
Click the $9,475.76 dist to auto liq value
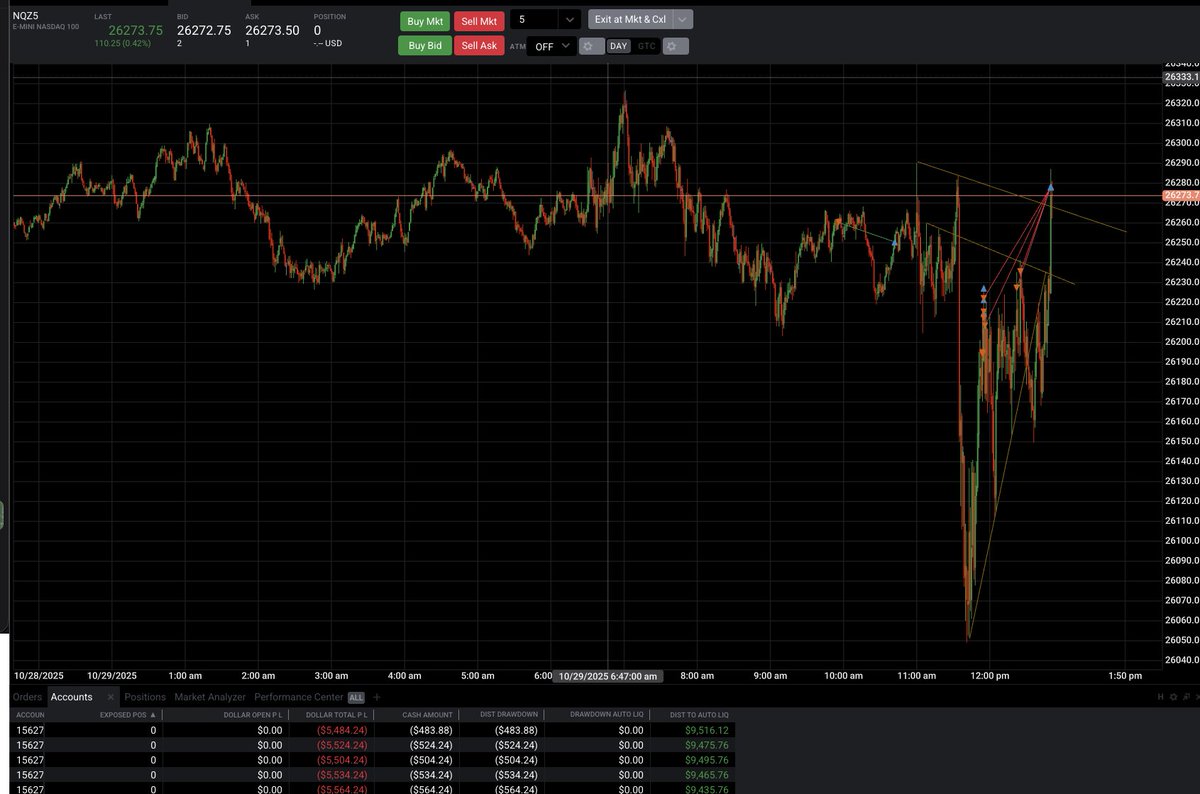(x=706, y=746)
